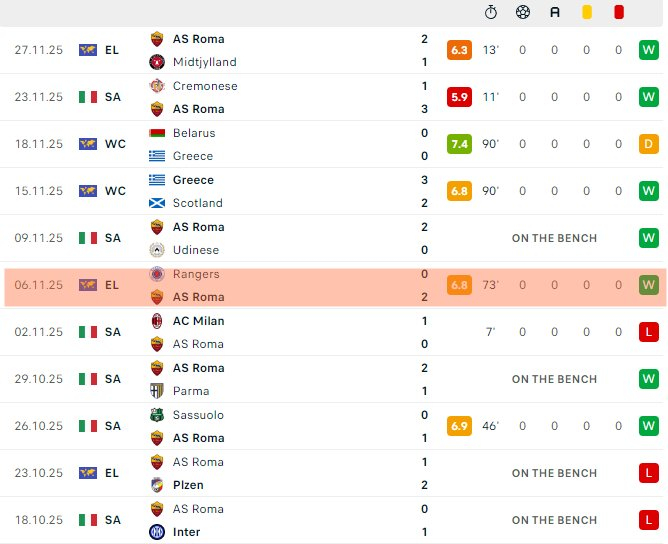The width and height of the screenshot is (668, 544).
Task: Open the Sassuolo team link
Action: pos(198,415)
